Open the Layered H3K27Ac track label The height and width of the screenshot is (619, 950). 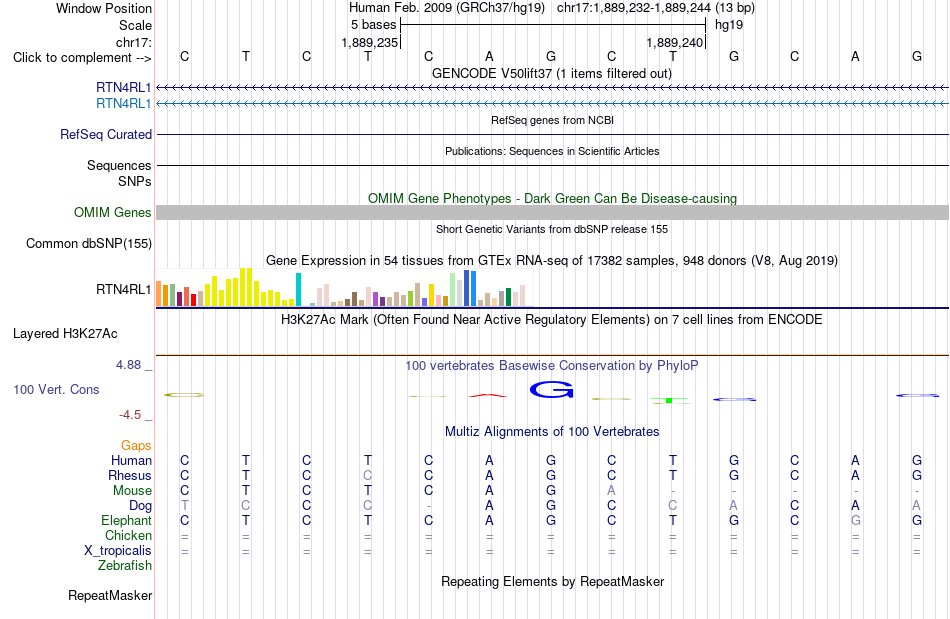(65, 334)
